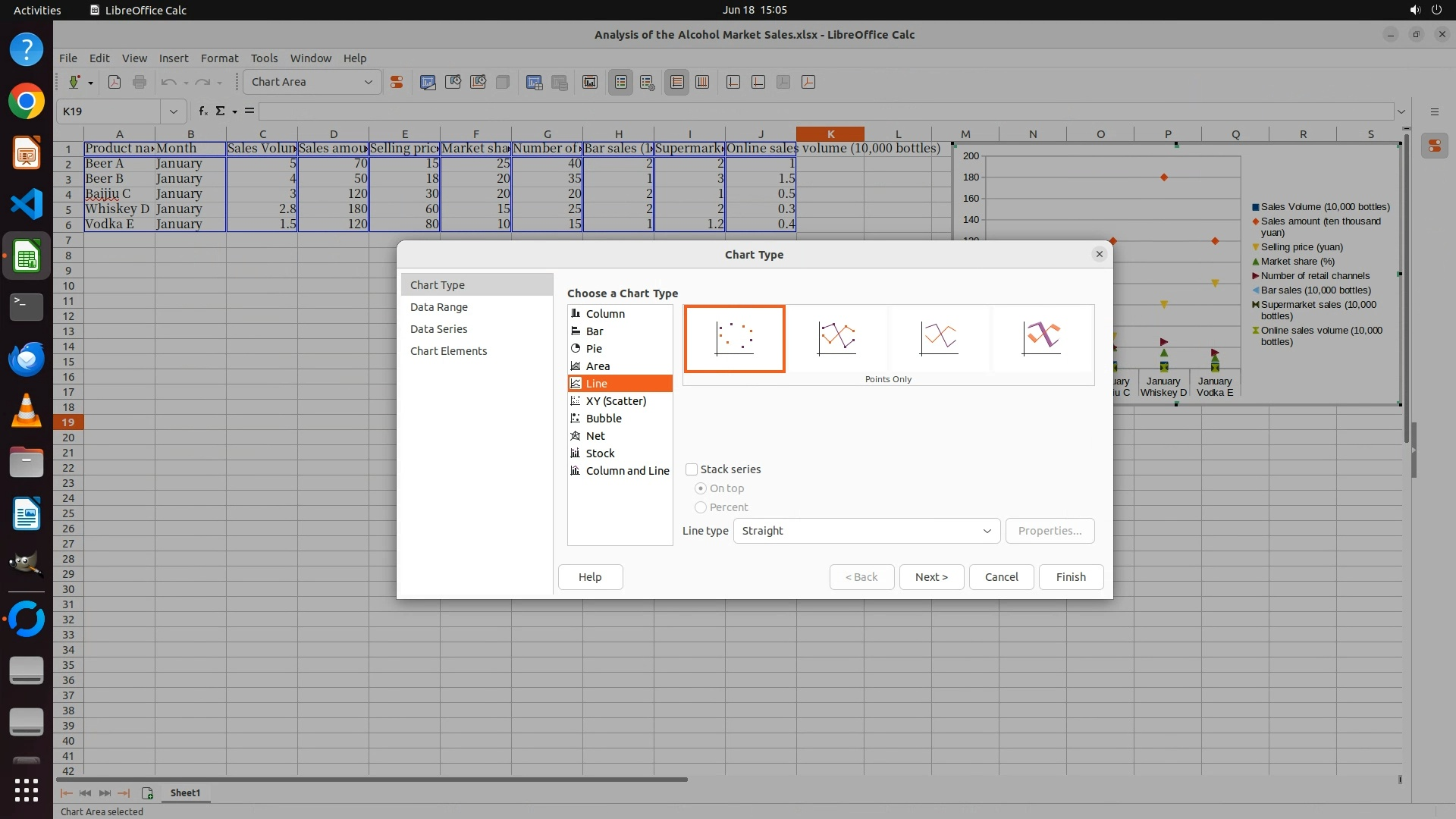Open the Format menu
This screenshot has width=1456, height=819.
pos(219,58)
